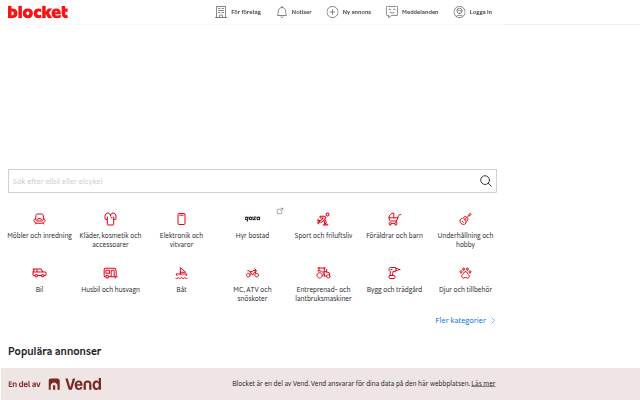Screen dimensions: 640x400
Task: Open Elektronik och vitvaror phone icon
Action: pos(181,219)
